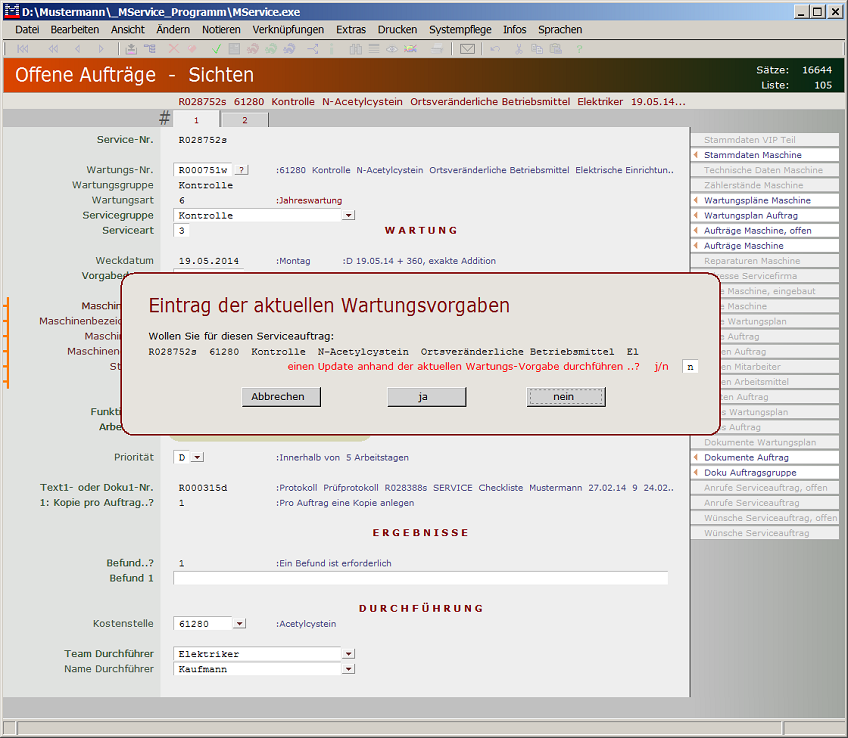Image resolution: width=848 pixels, height=738 pixels.
Task: Confirm the update with the ja button
Action: point(426,397)
